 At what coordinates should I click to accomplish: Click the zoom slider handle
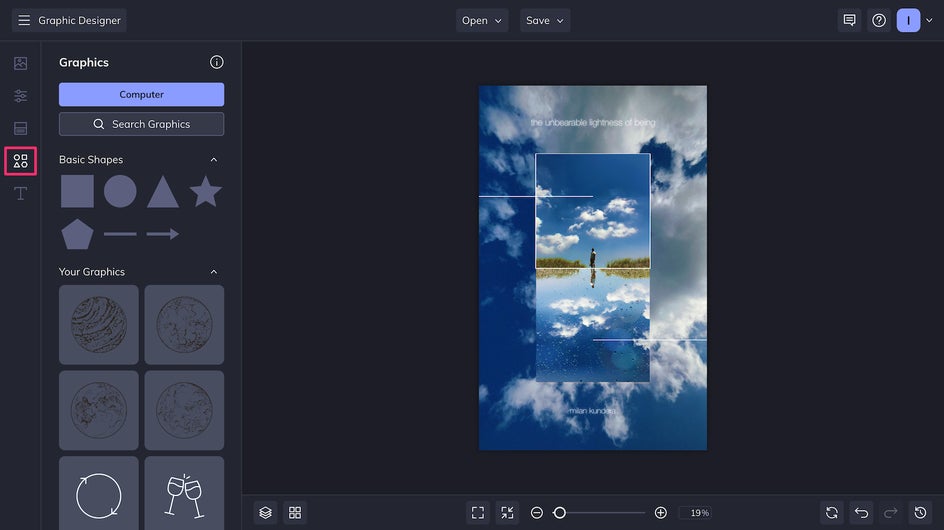pos(559,513)
